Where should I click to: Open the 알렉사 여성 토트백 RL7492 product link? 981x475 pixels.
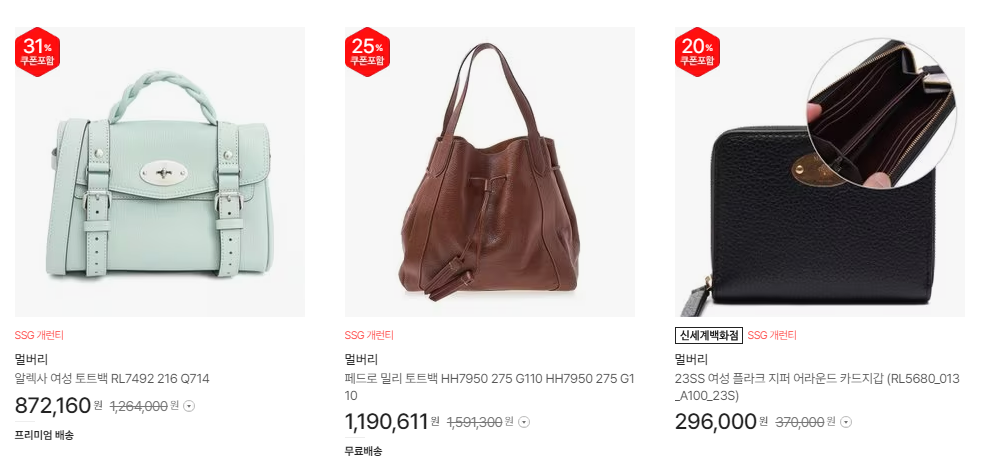112,379
